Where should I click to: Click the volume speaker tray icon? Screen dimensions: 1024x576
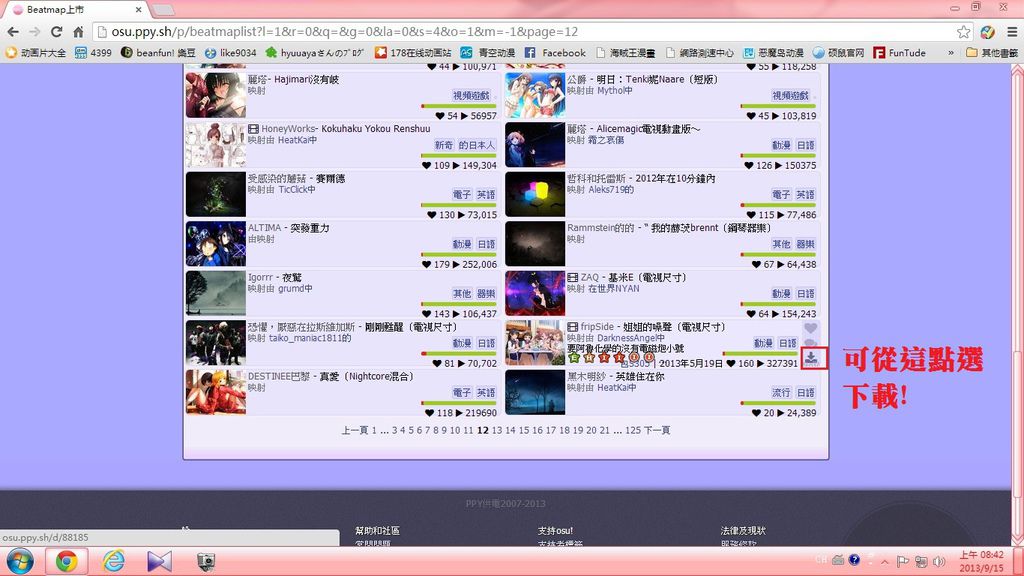tap(939, 561)
